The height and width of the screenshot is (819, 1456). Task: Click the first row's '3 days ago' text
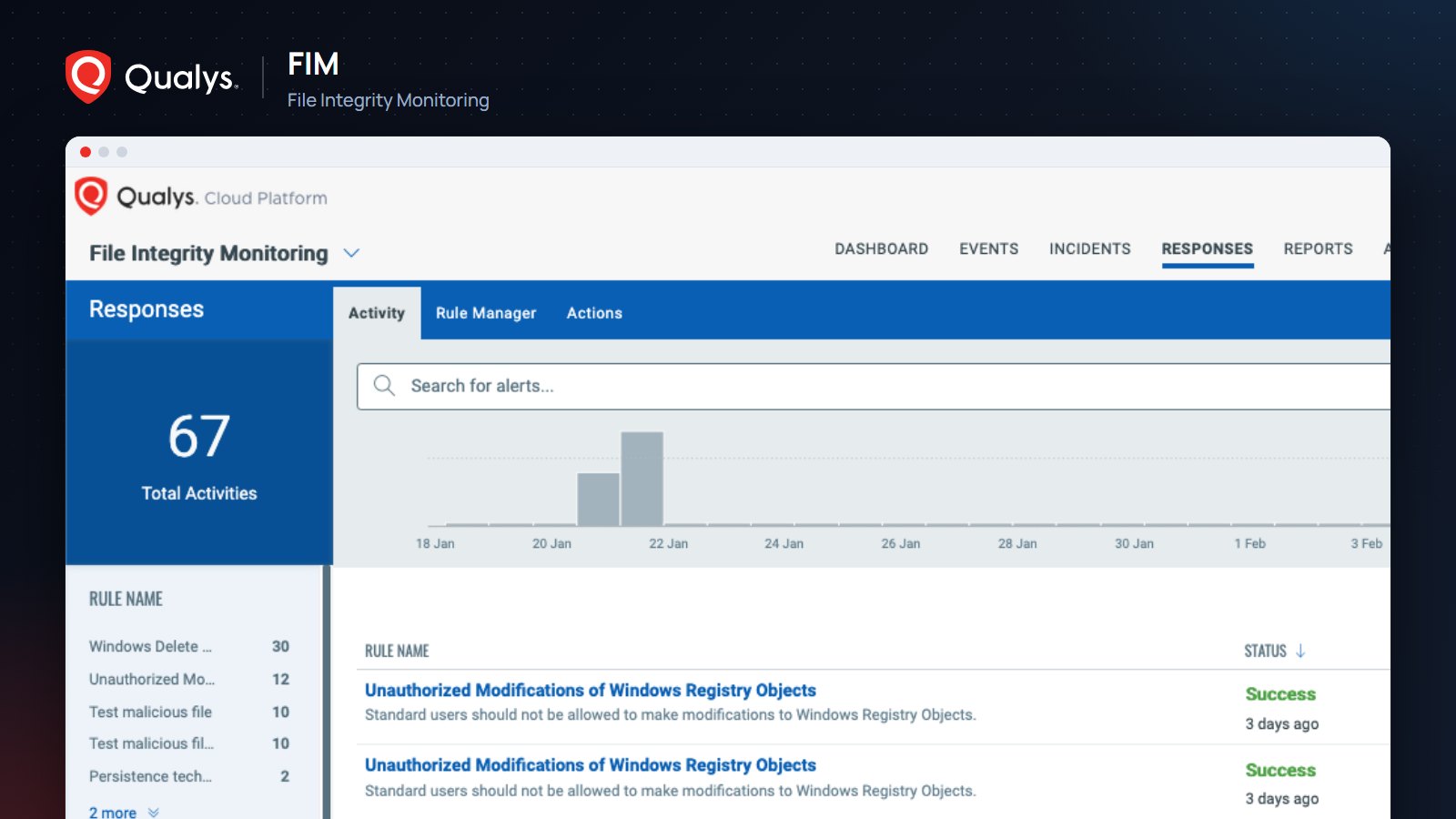[1281, 724]
